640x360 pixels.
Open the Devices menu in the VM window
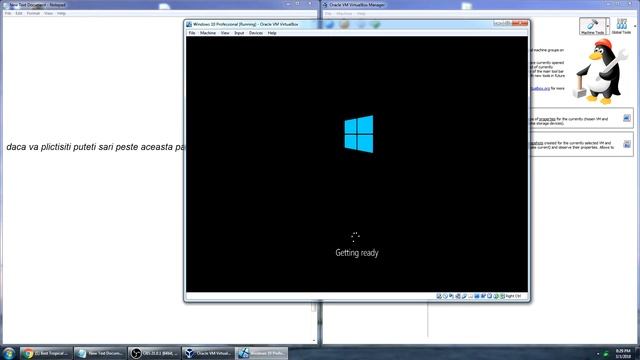[256, 33]
